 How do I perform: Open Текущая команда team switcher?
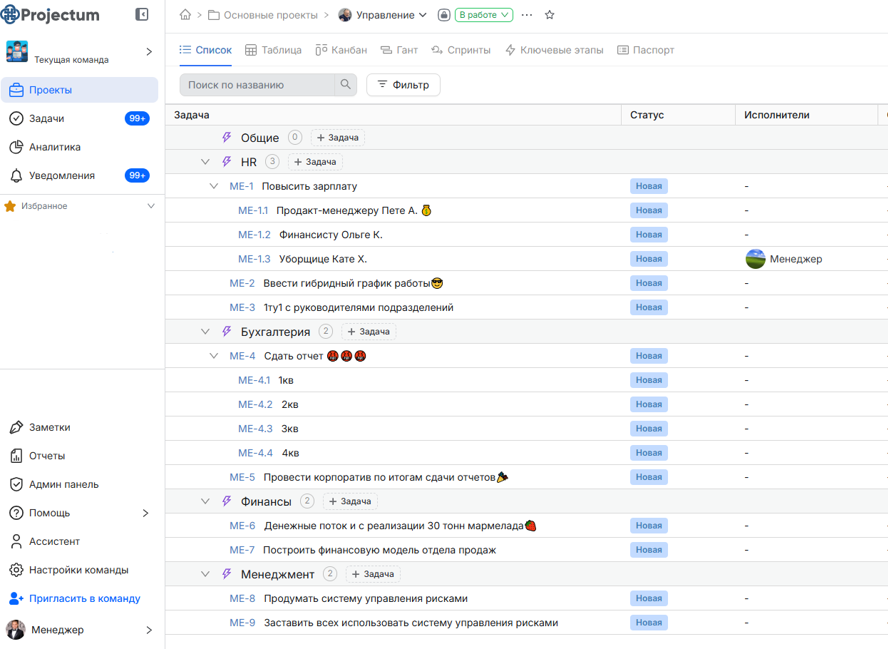(x=79, y=52)
